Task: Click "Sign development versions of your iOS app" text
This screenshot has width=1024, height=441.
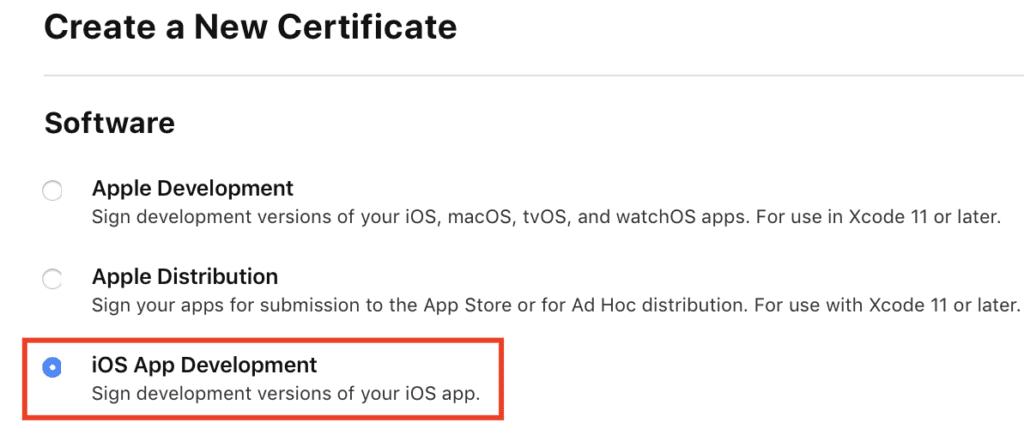Action: (286, 393)
